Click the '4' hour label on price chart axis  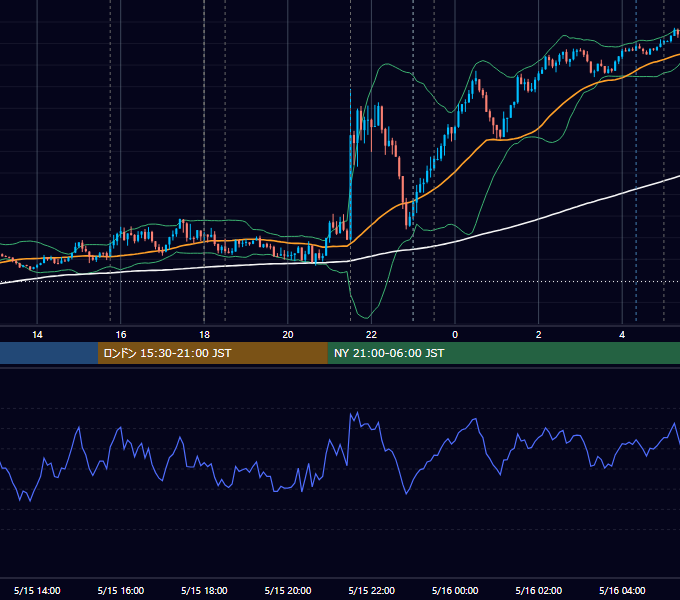coord(622,335)
